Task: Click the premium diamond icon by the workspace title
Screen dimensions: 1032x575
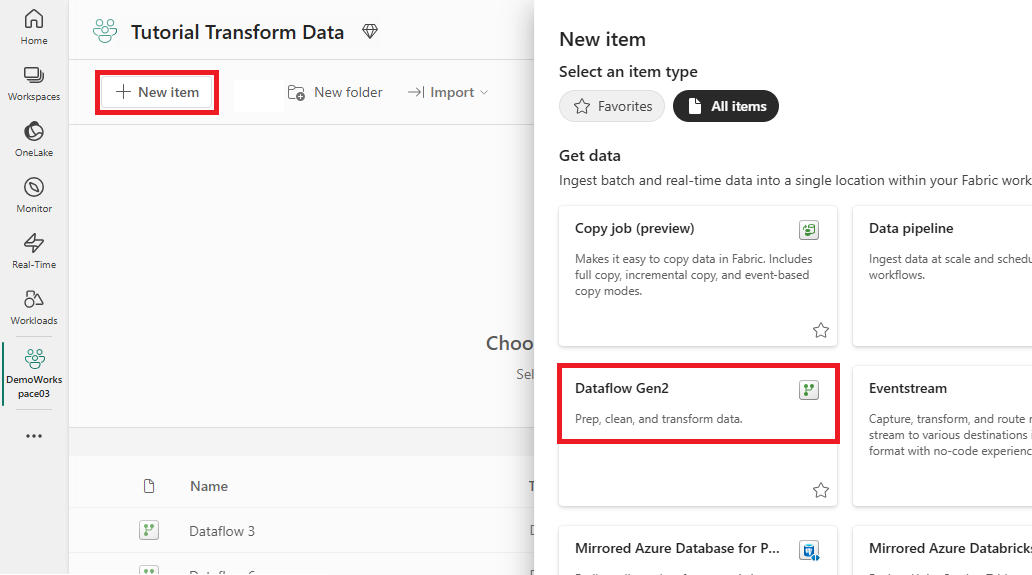Action: (370, 32)
